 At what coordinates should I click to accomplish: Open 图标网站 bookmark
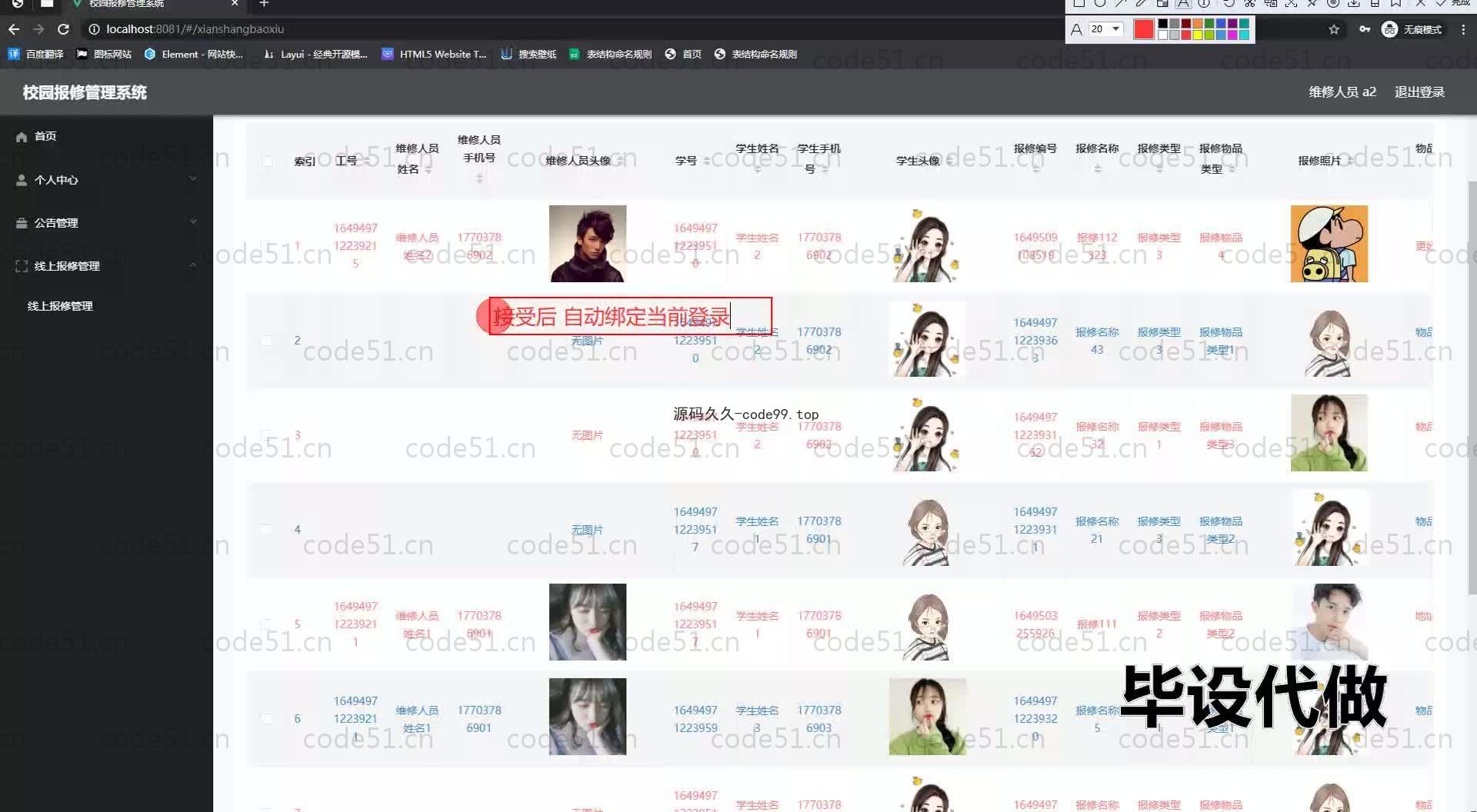(x=104, y=54)
